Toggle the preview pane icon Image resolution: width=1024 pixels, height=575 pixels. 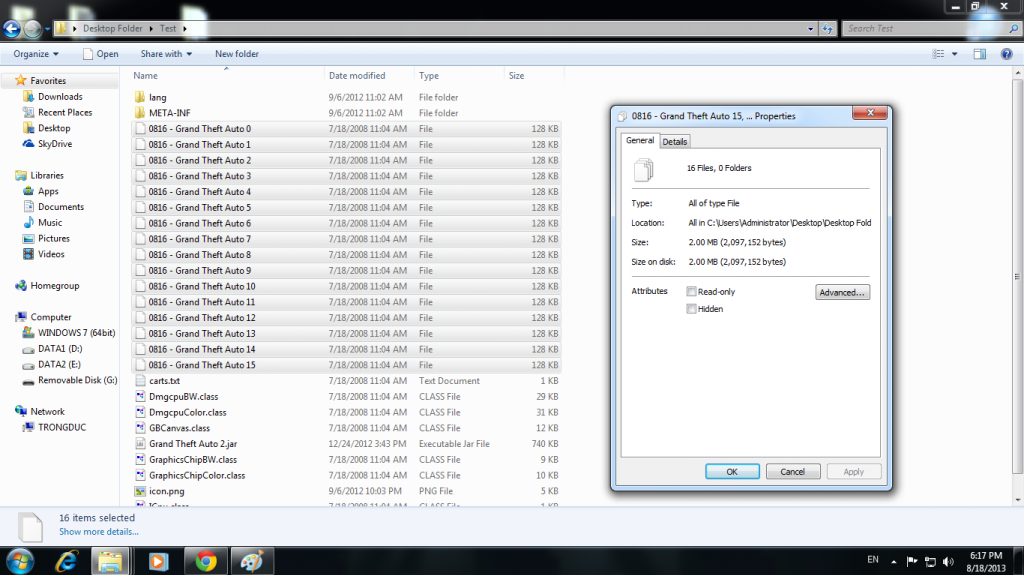coord(980,54)
